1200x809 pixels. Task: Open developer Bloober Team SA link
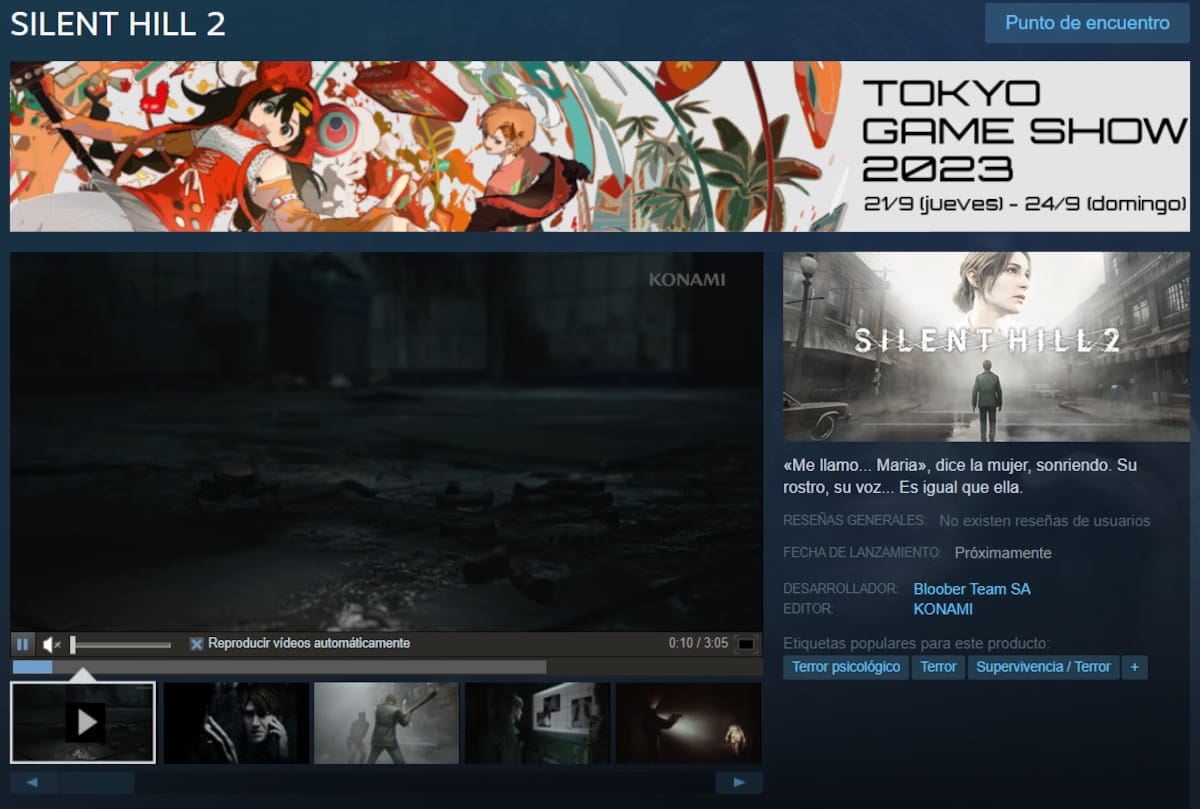click(972, 589)
